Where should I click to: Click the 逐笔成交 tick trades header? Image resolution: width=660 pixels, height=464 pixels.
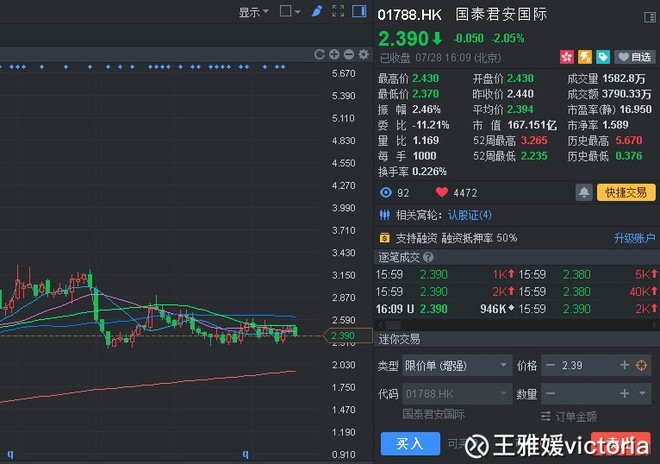click(516, 257)
